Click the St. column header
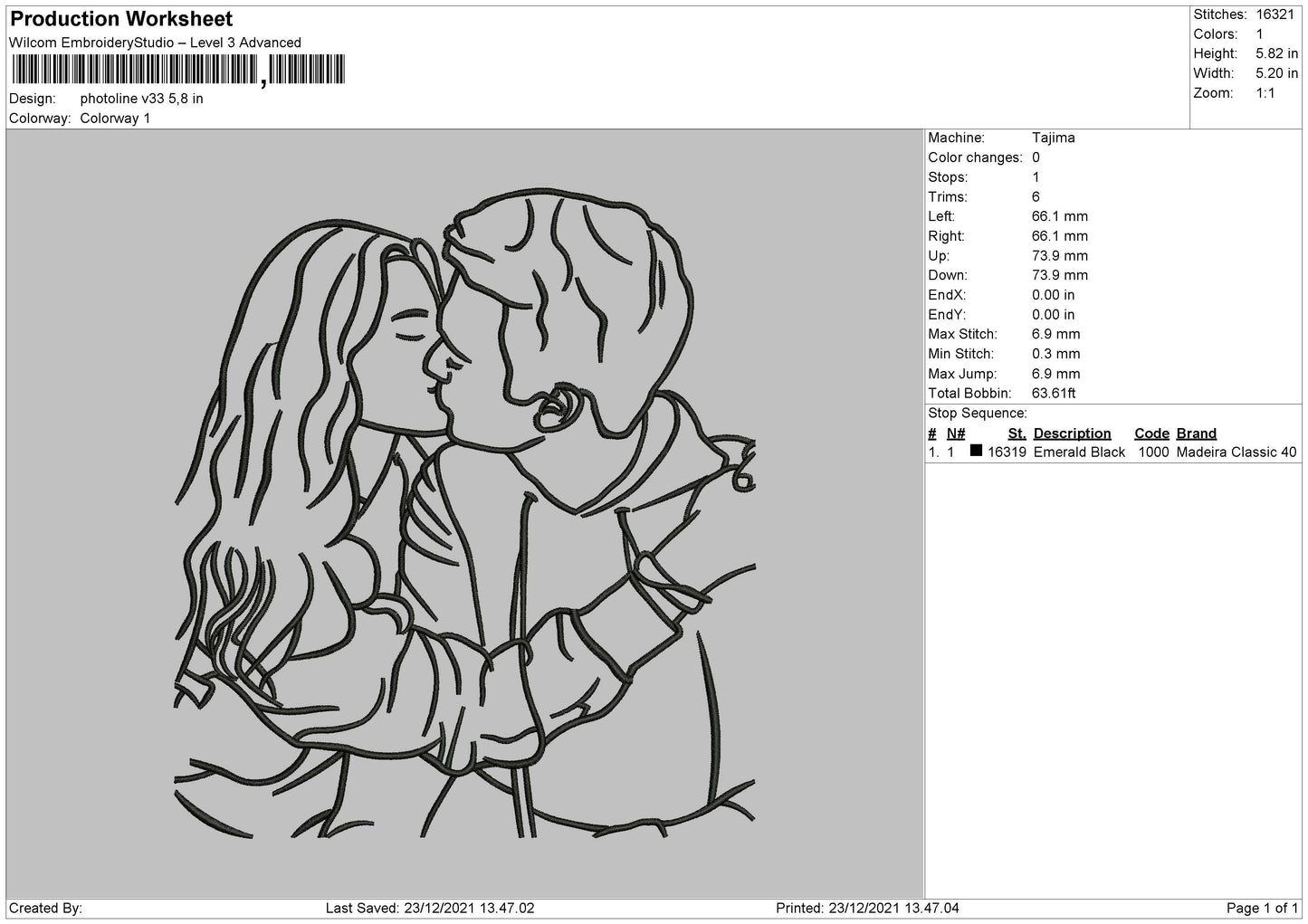This screenshot has height=924, width=1308. click(1017, 433)
